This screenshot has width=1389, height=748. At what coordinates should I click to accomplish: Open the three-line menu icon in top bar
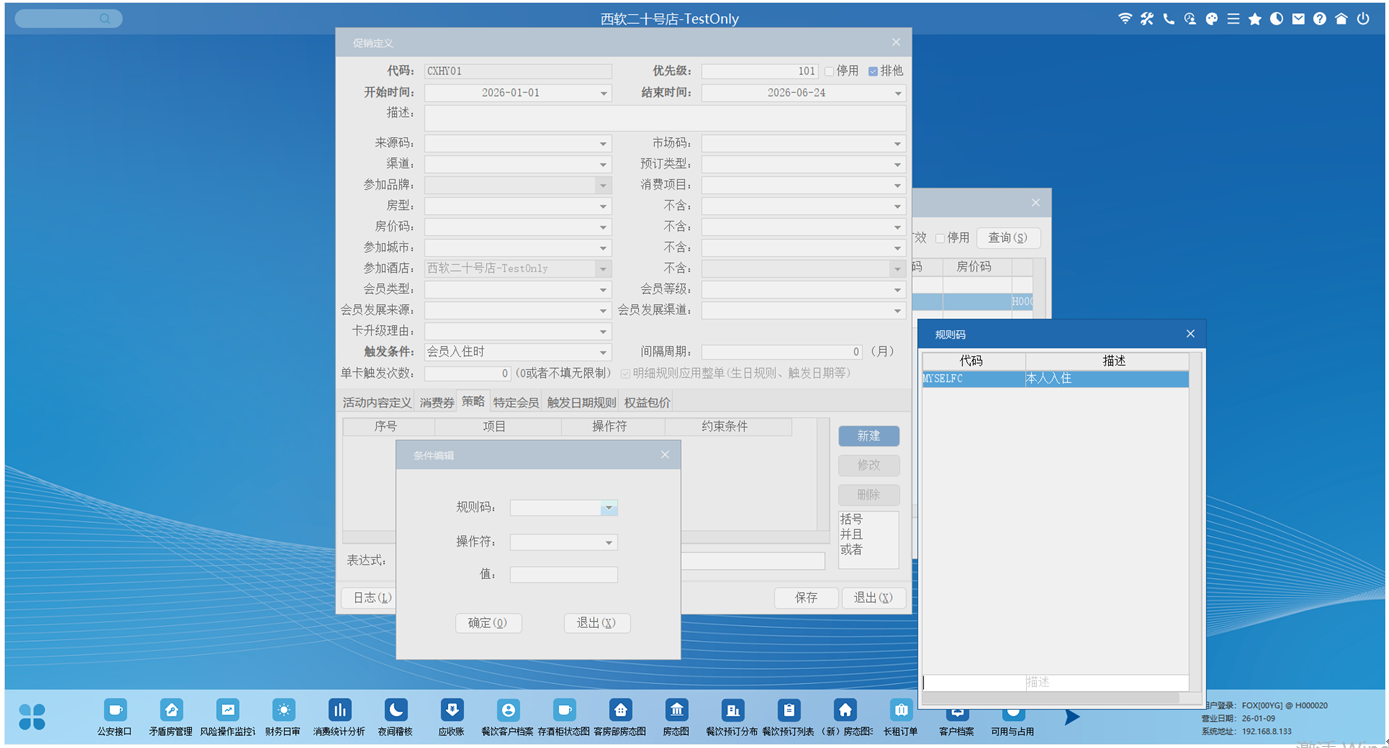[1234, 18]
